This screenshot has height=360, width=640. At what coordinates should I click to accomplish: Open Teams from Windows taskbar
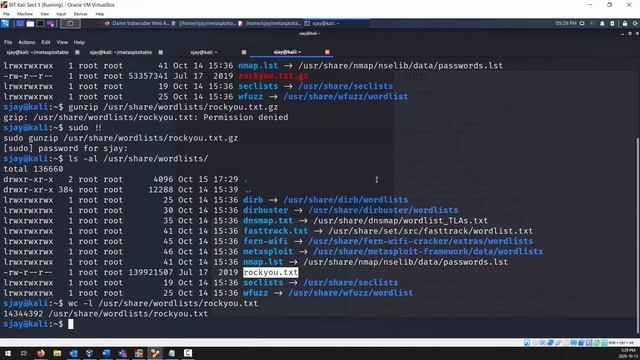pos(122,353)
